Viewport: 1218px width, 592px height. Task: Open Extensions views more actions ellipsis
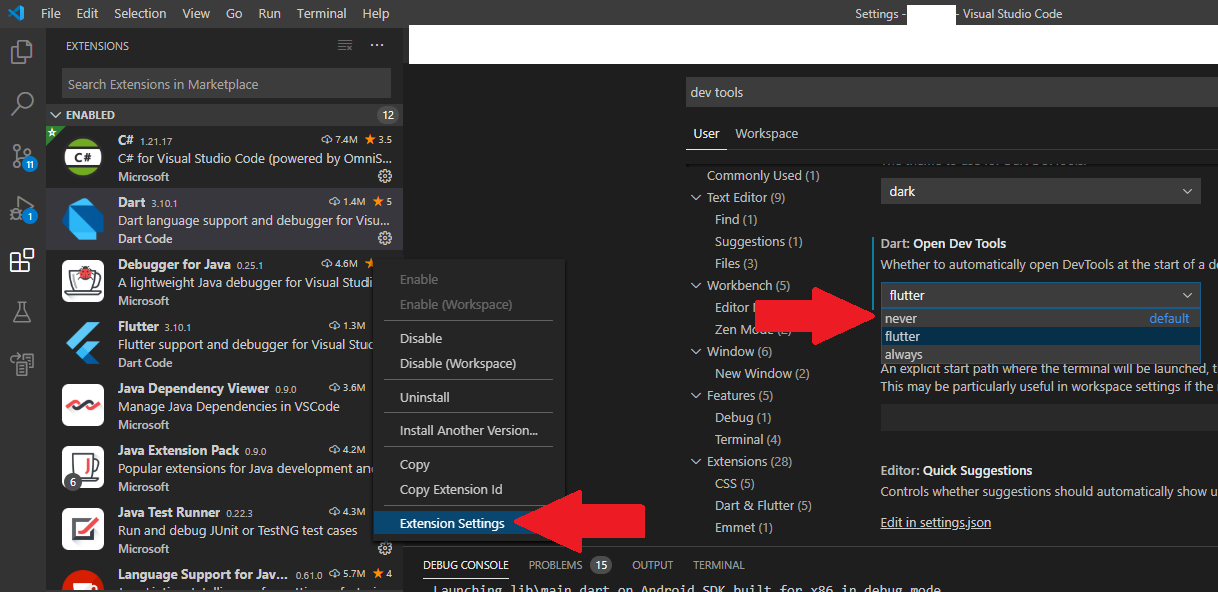(377, 46)
